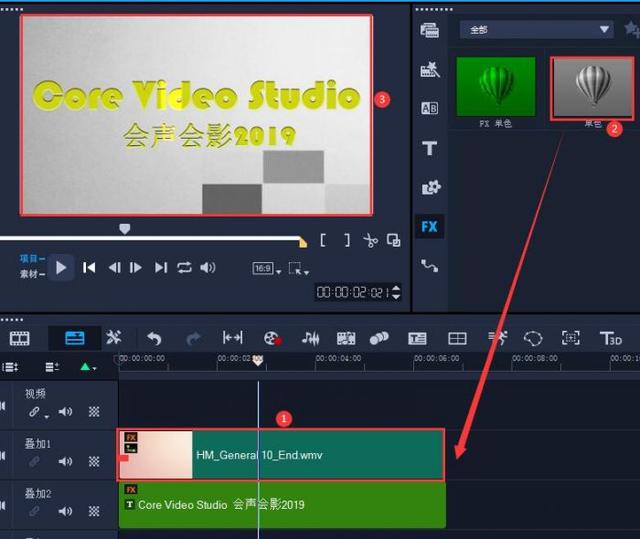Click the preview scrubber handle
Image resolution: width=640 pixels, height=539 pixels.
click(x=124, y=229)
